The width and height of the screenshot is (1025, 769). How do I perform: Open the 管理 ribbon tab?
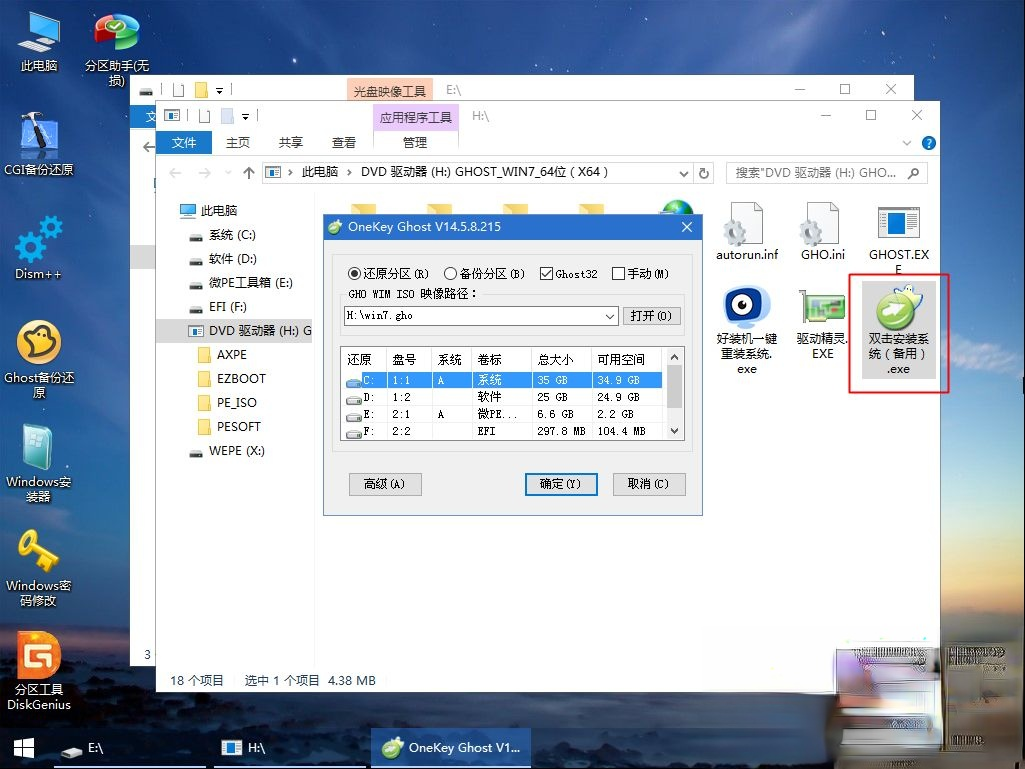pos(415,143)
